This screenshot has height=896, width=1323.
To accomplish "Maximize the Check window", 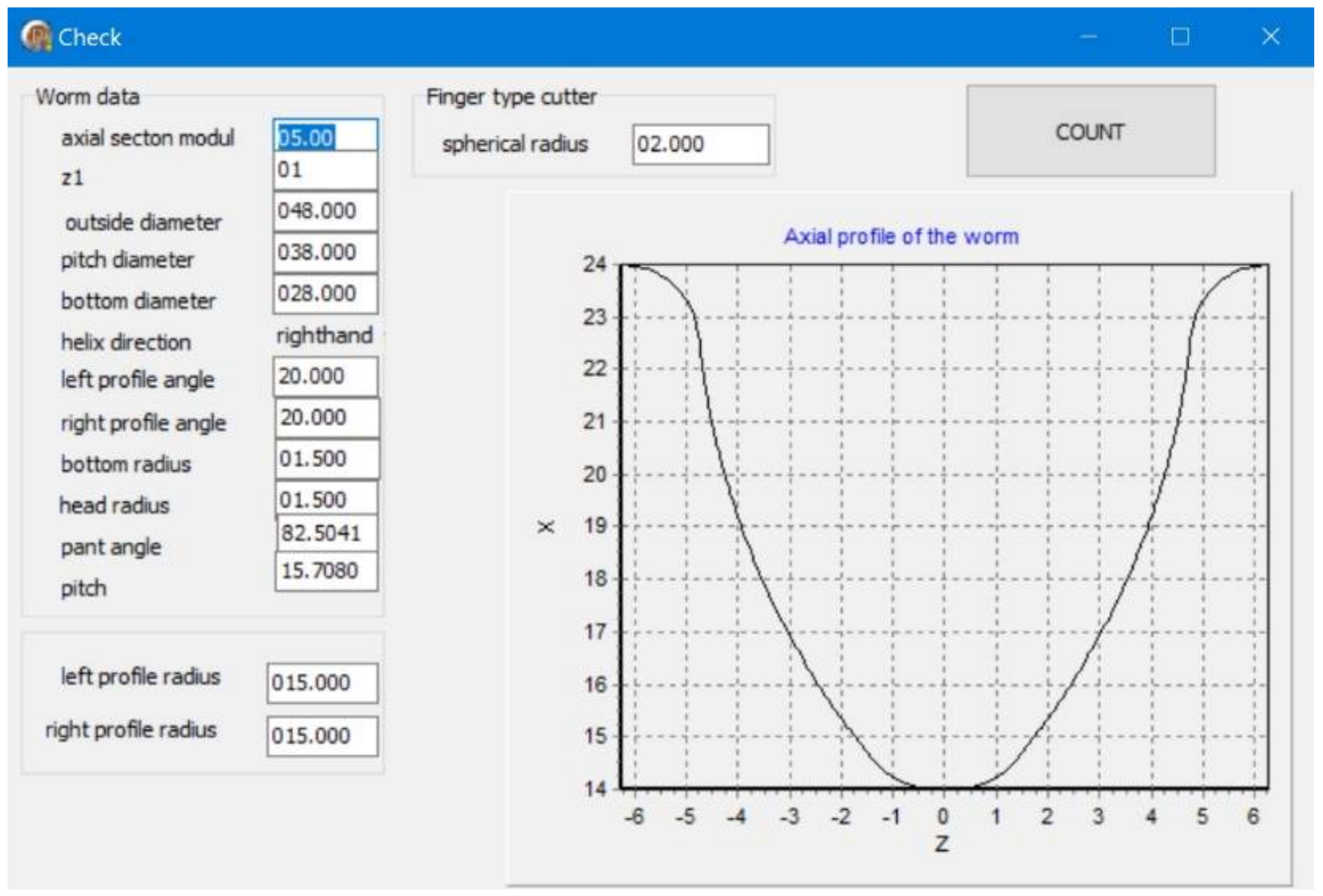I will point(1180,37).
